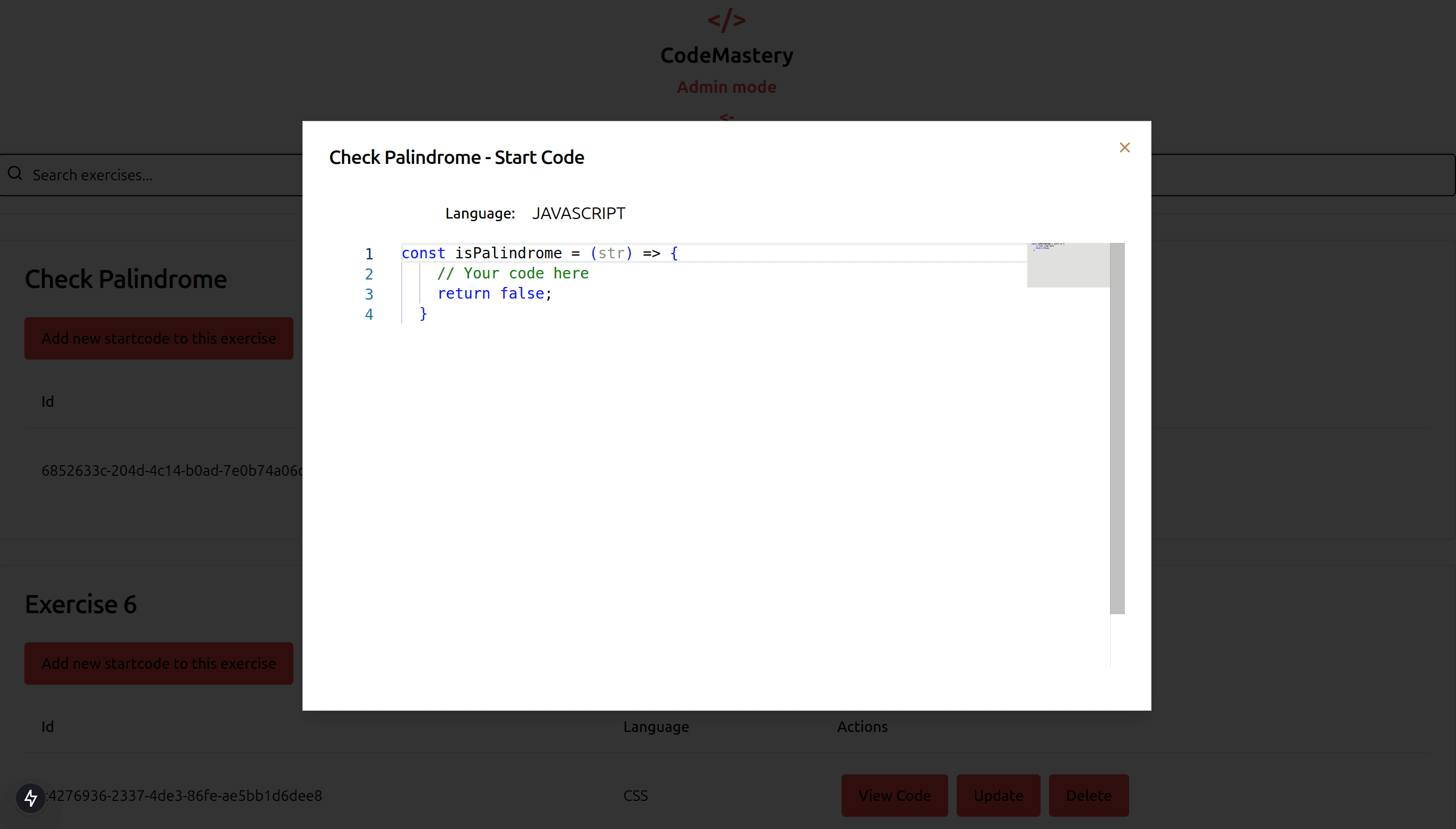
Task: Click Update on the CSS startcode row
Action: [999, 795]
